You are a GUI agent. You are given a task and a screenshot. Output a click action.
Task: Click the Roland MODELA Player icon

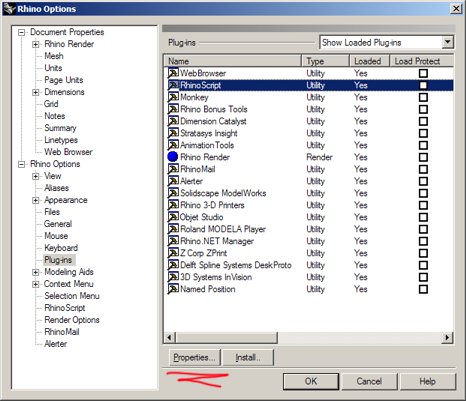(173, 229)
